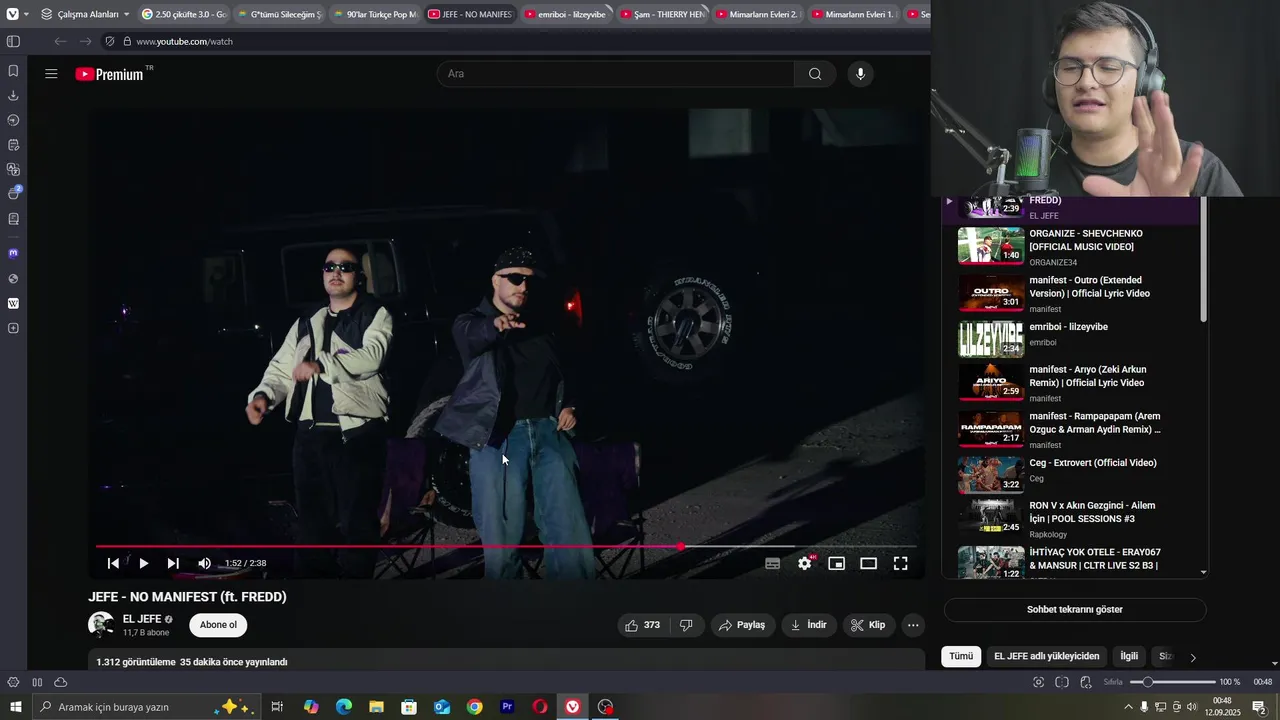
Task: Select the 'İlgili' filter chip
Action: (1129, 656)
